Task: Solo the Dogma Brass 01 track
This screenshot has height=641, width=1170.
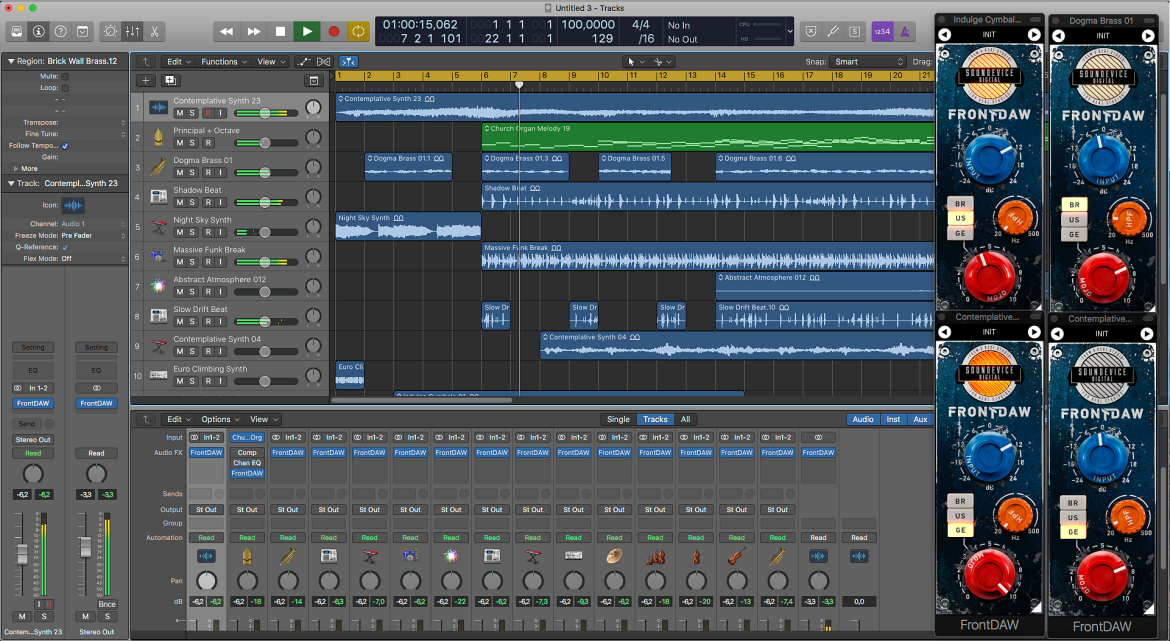Action: tap(192, 173)
